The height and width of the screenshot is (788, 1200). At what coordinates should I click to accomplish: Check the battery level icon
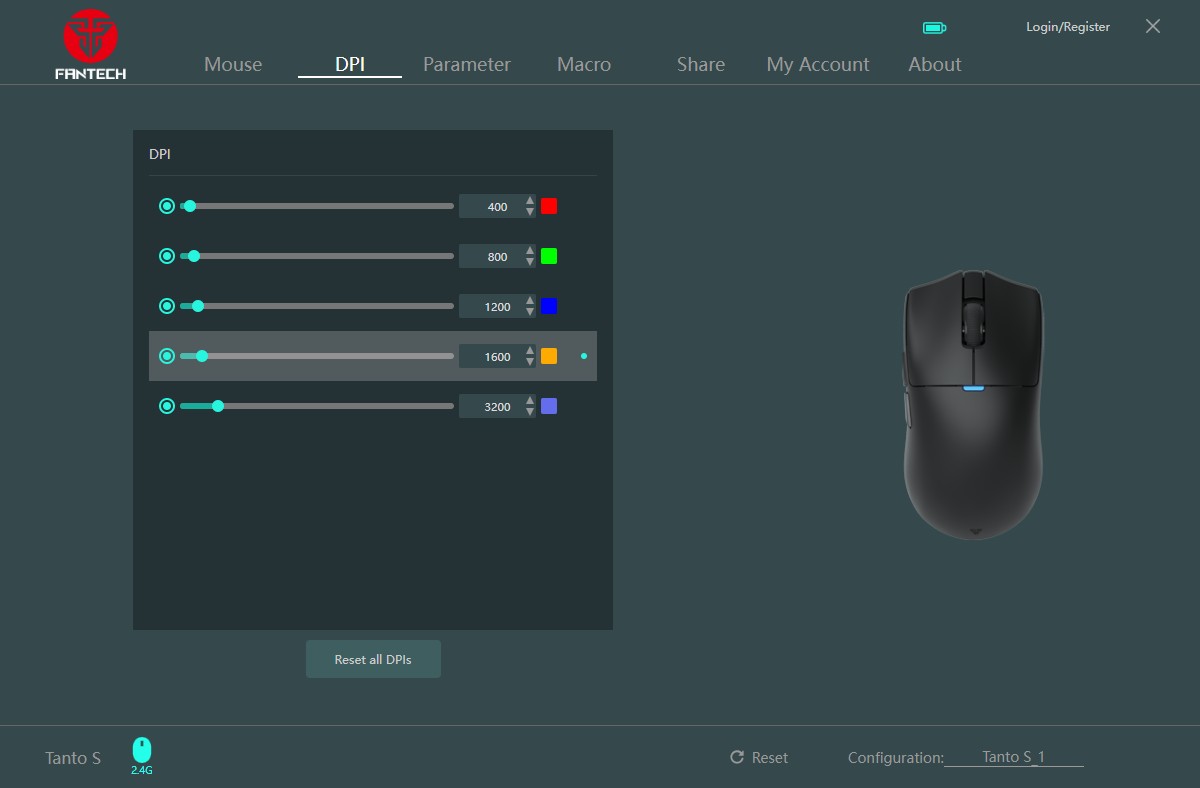[934, 28]
